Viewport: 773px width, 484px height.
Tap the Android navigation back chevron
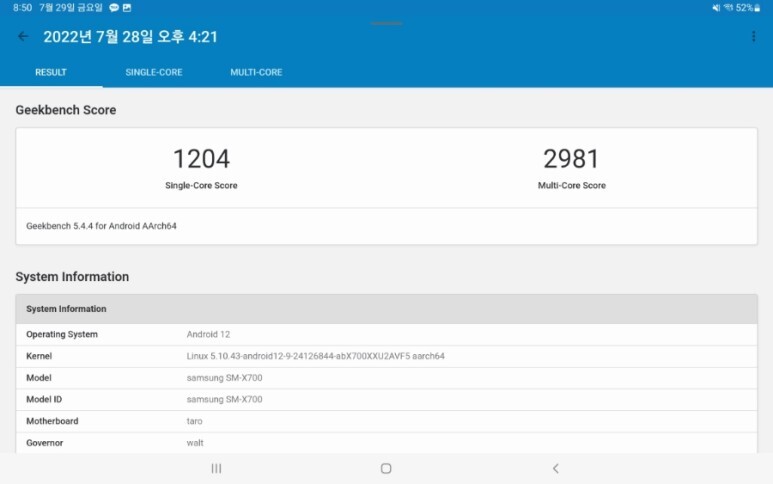click(x=556, y=468)
